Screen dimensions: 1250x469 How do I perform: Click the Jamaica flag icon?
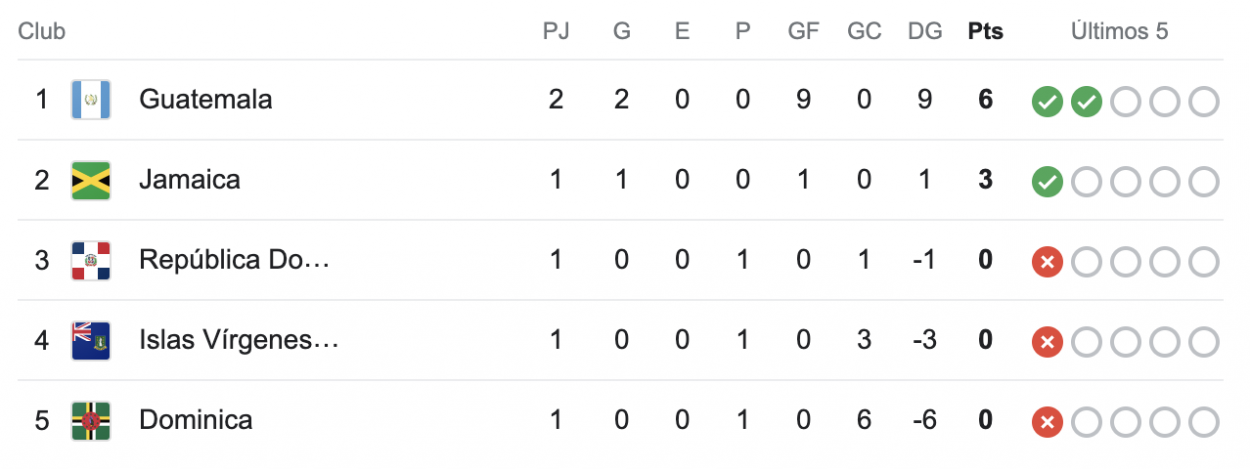tap(91, 180)
